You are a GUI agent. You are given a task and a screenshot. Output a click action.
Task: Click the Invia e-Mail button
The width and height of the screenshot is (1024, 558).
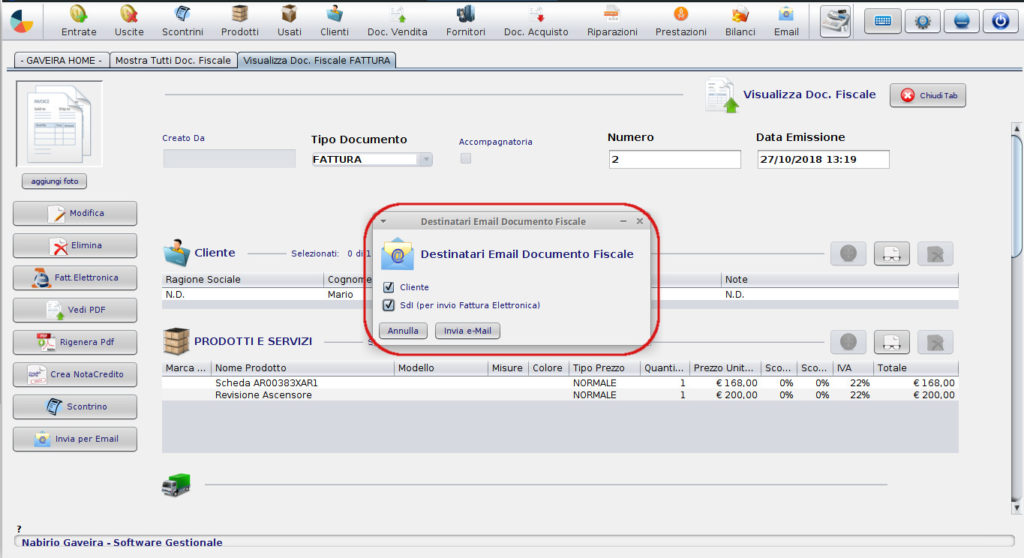tap(468, 331)
